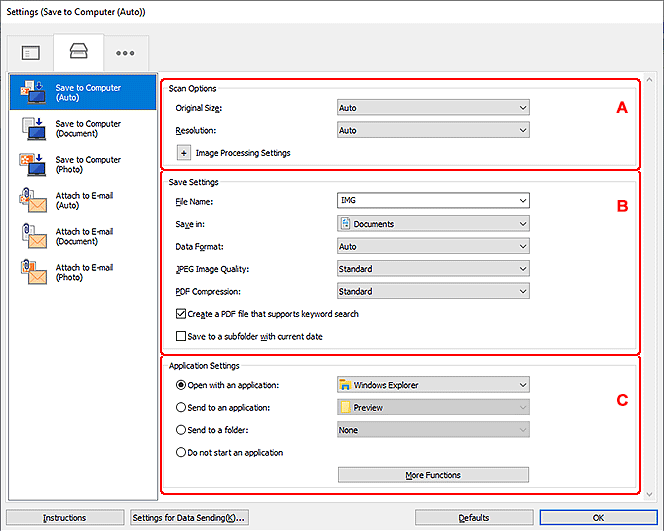Select Attach to E-mail (Auto) icon

pyautogui.click(x=31, y=201)
